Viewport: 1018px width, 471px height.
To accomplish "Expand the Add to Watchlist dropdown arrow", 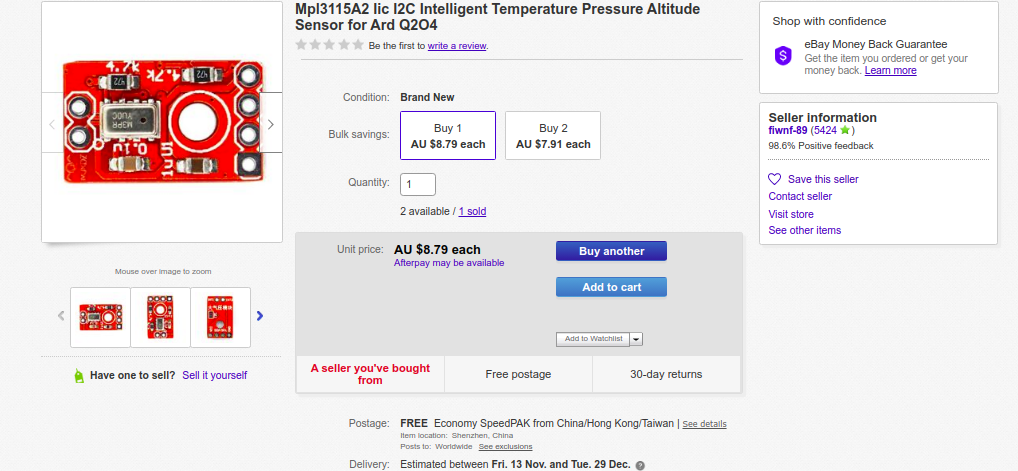I will tap(636, 339).
